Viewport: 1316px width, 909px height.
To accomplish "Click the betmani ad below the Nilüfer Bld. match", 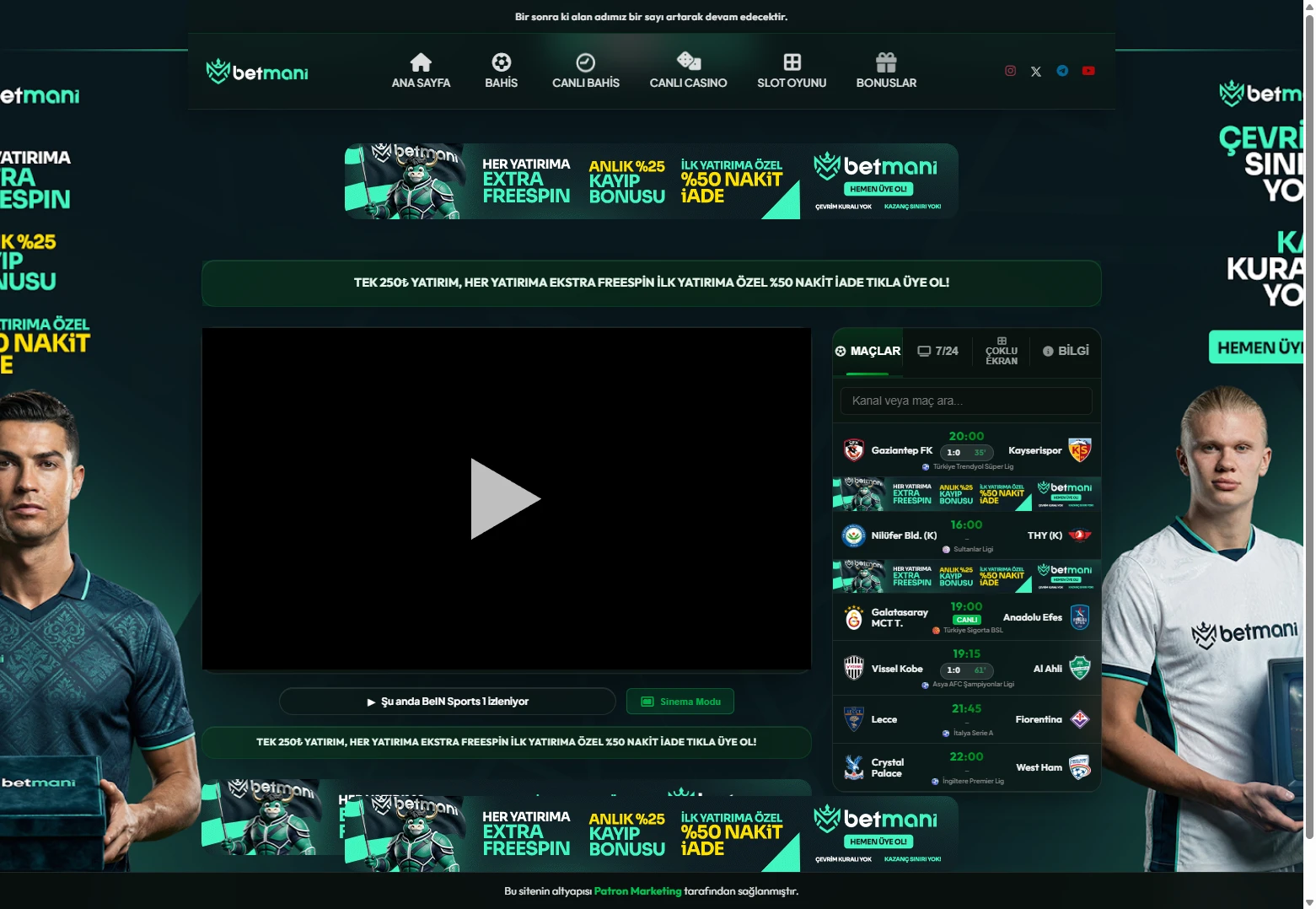I will pos(967,576).
